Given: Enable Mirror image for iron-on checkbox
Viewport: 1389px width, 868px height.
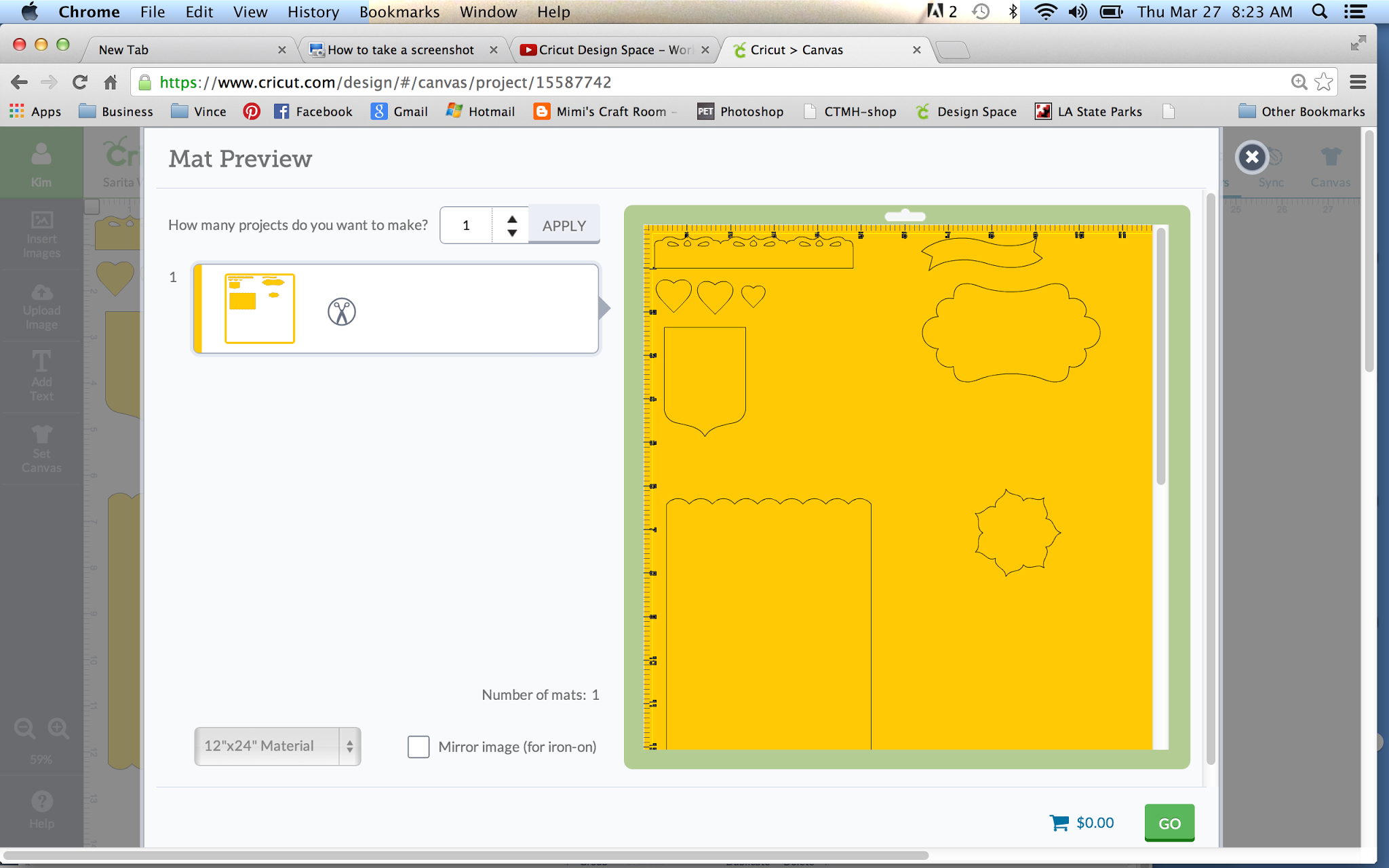Looking at the screenshot, I should pos(418,747).
